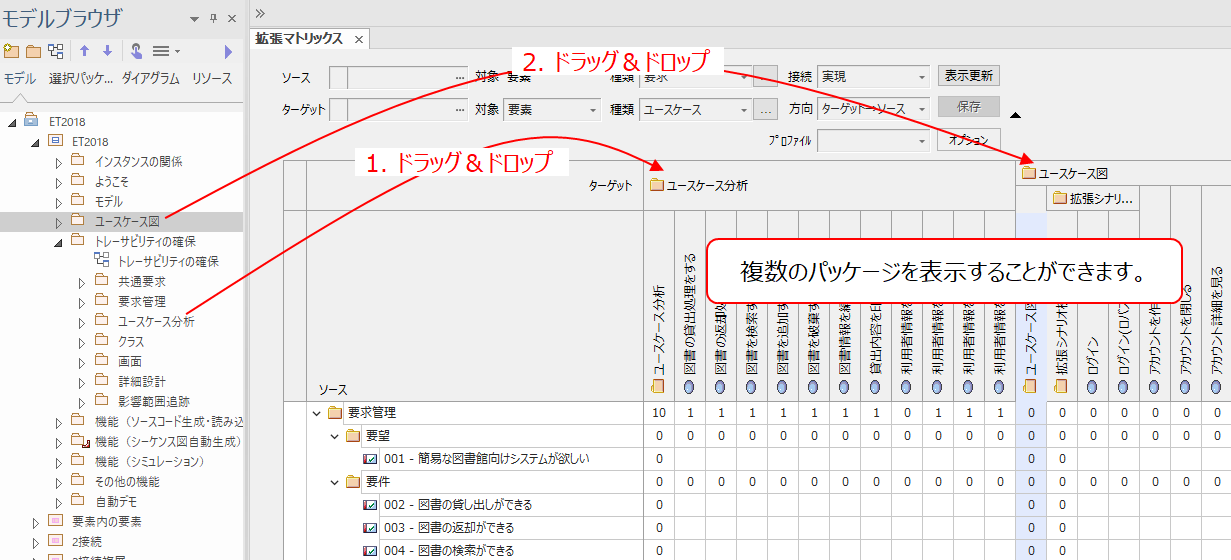Switch to the リソース tab
The width and height of the screenshot is (1231, 560).
coord(212,79)
